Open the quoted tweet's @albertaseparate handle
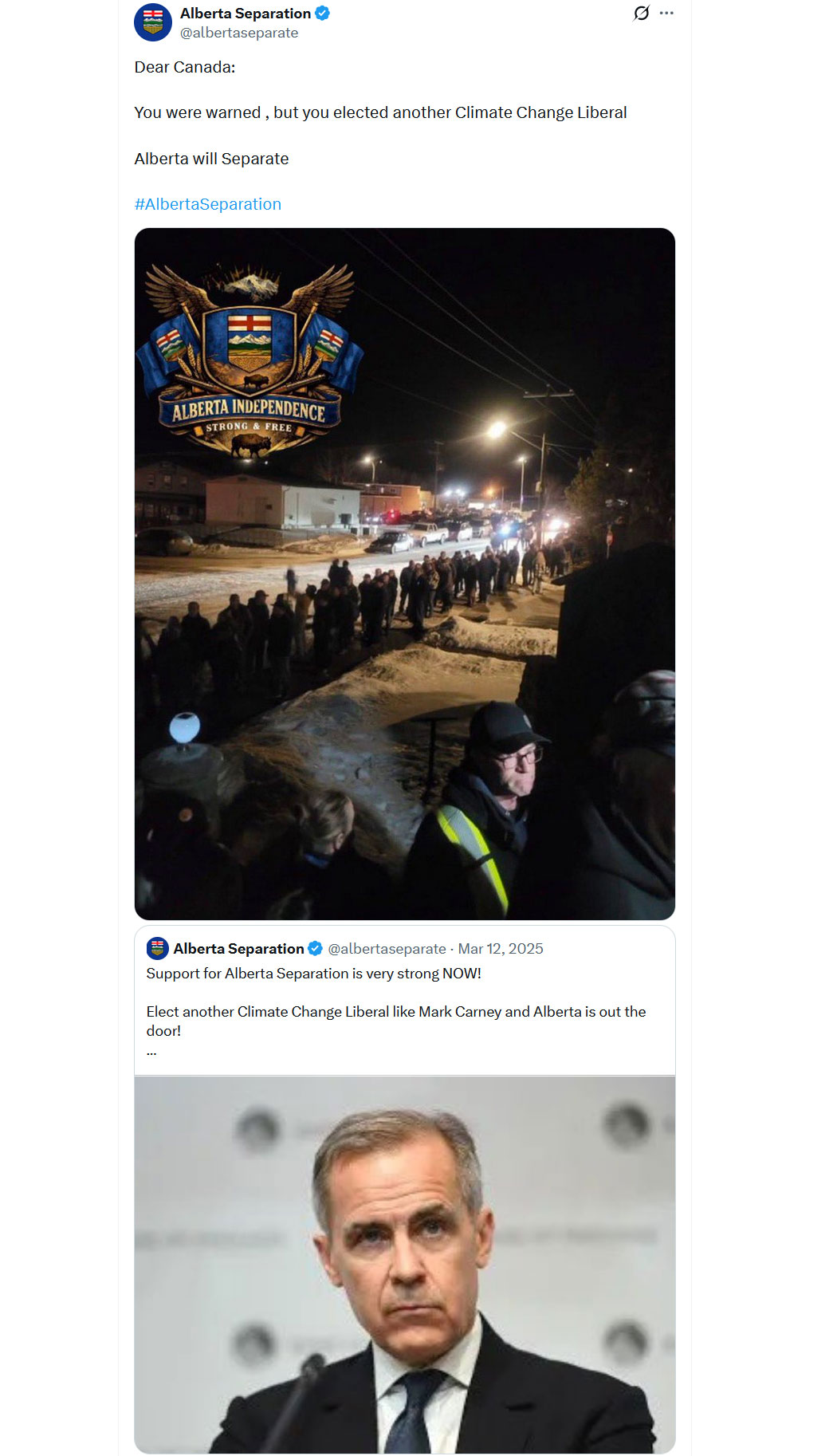Image resolution: width=837 pixels, height=1456 pixels. click(x=387, y=948)
